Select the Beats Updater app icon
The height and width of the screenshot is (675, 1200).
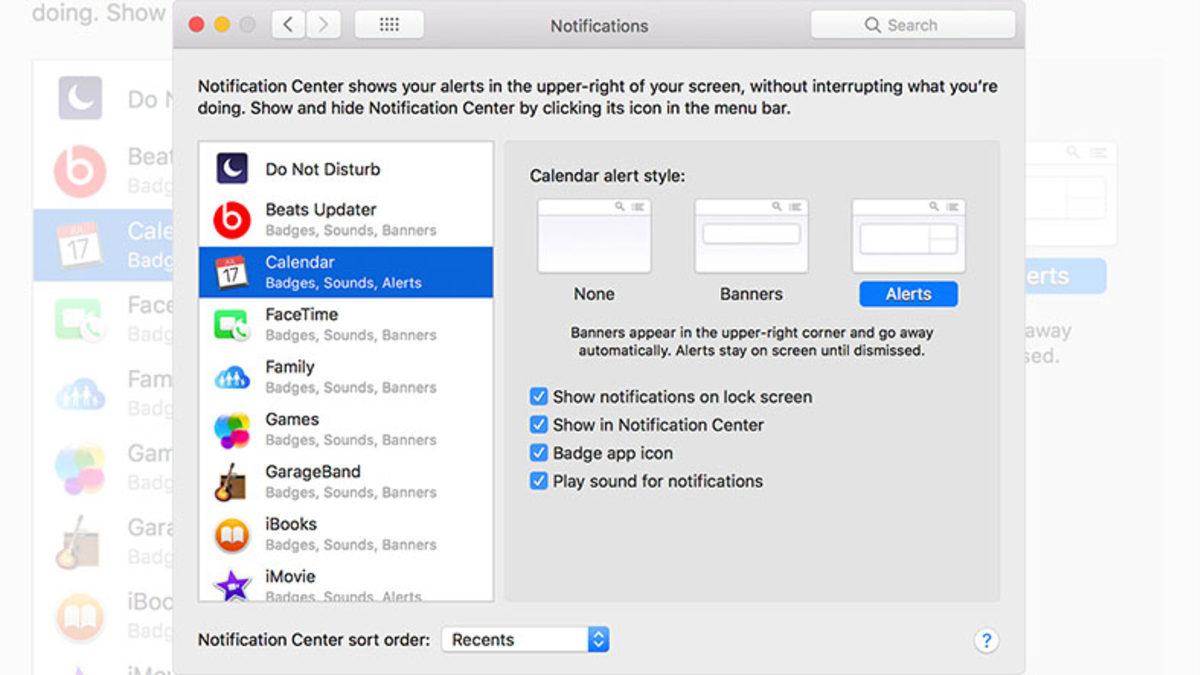coord(232,220)
